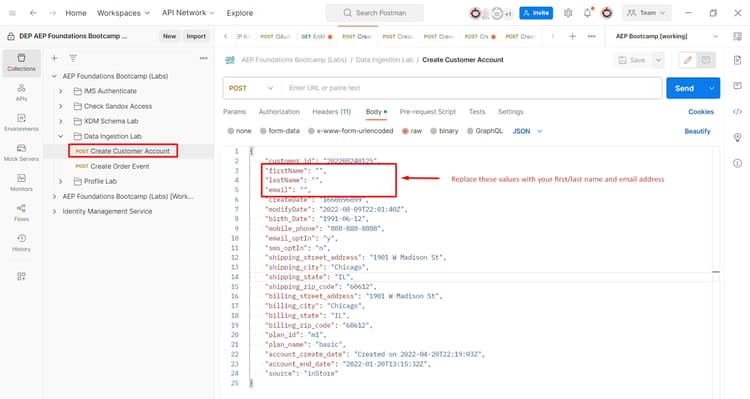The width and height of the screenshot is (750, 399).
Task: Click the Send button
Action: point(684,88)
